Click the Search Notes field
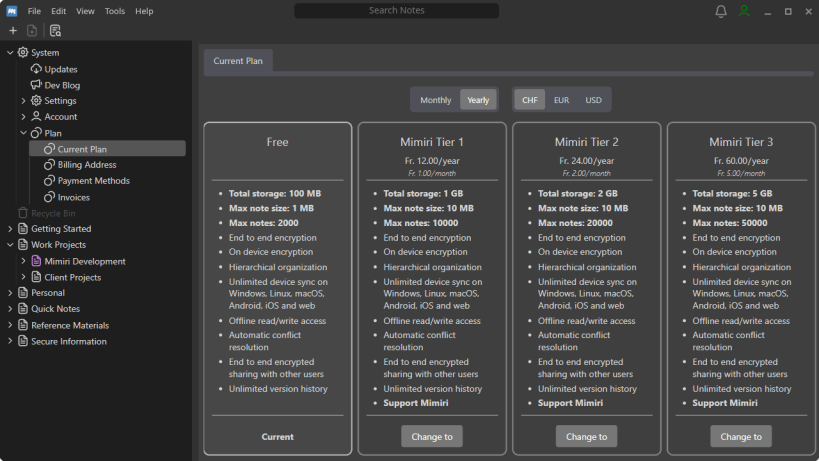The image size is (819, 461). [x=396, y=10]
